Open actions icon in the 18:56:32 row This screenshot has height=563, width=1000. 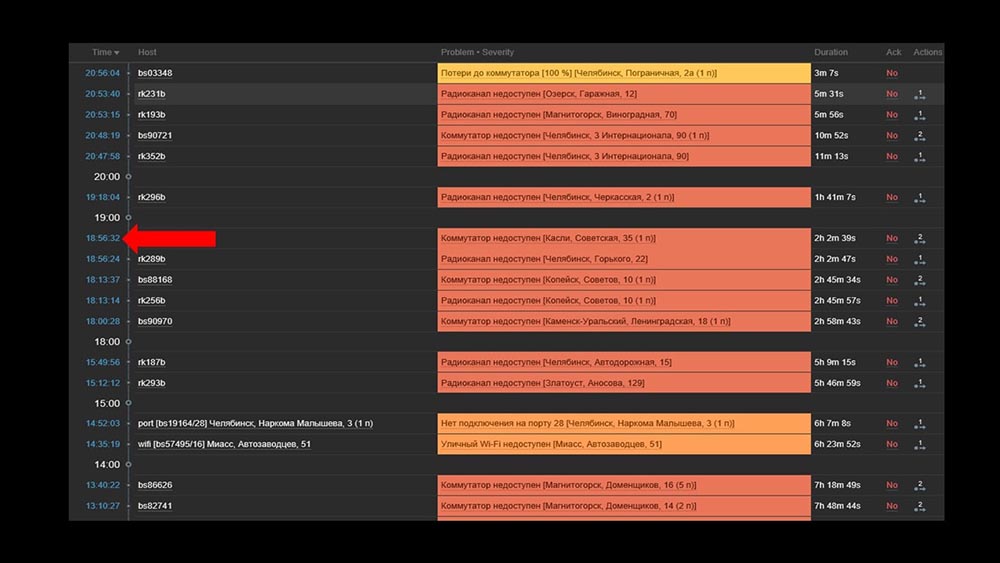919,238
